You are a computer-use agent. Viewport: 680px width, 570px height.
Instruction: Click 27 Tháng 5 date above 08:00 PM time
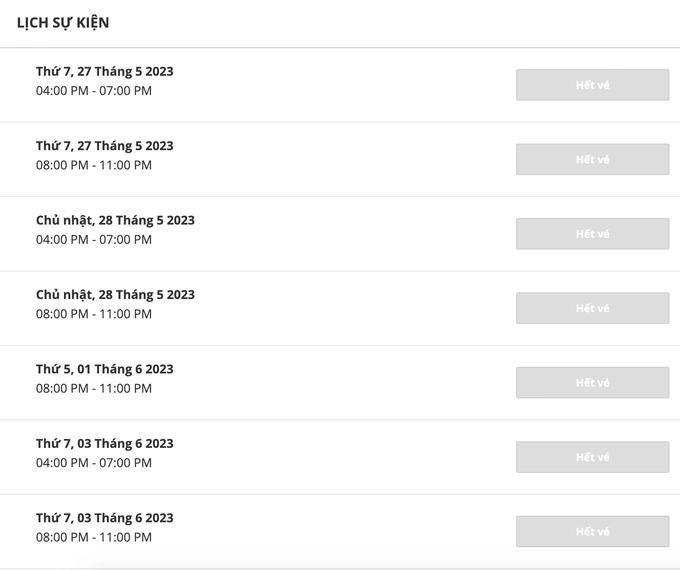(104, 146)
